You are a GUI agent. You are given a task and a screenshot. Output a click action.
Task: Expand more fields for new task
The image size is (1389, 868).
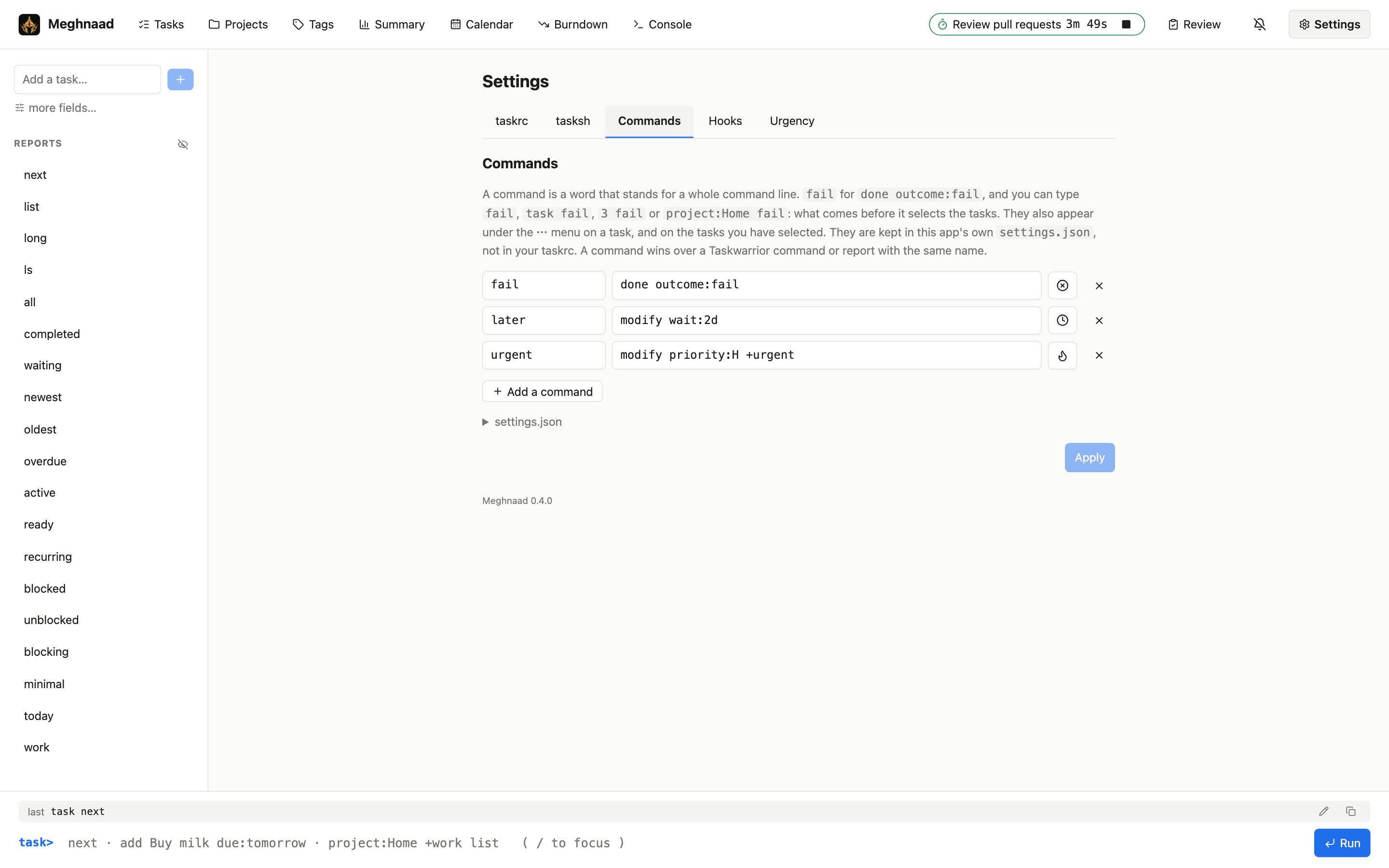pos(55,108)
